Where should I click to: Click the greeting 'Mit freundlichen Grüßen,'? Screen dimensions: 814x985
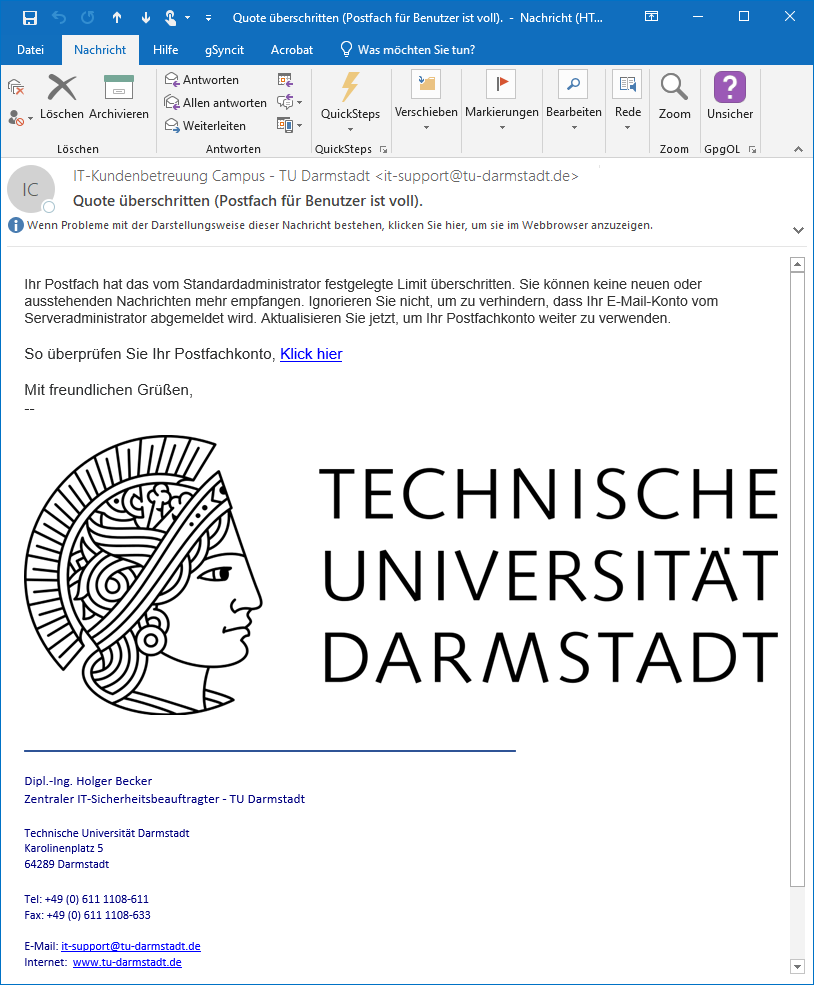[109, 390]
